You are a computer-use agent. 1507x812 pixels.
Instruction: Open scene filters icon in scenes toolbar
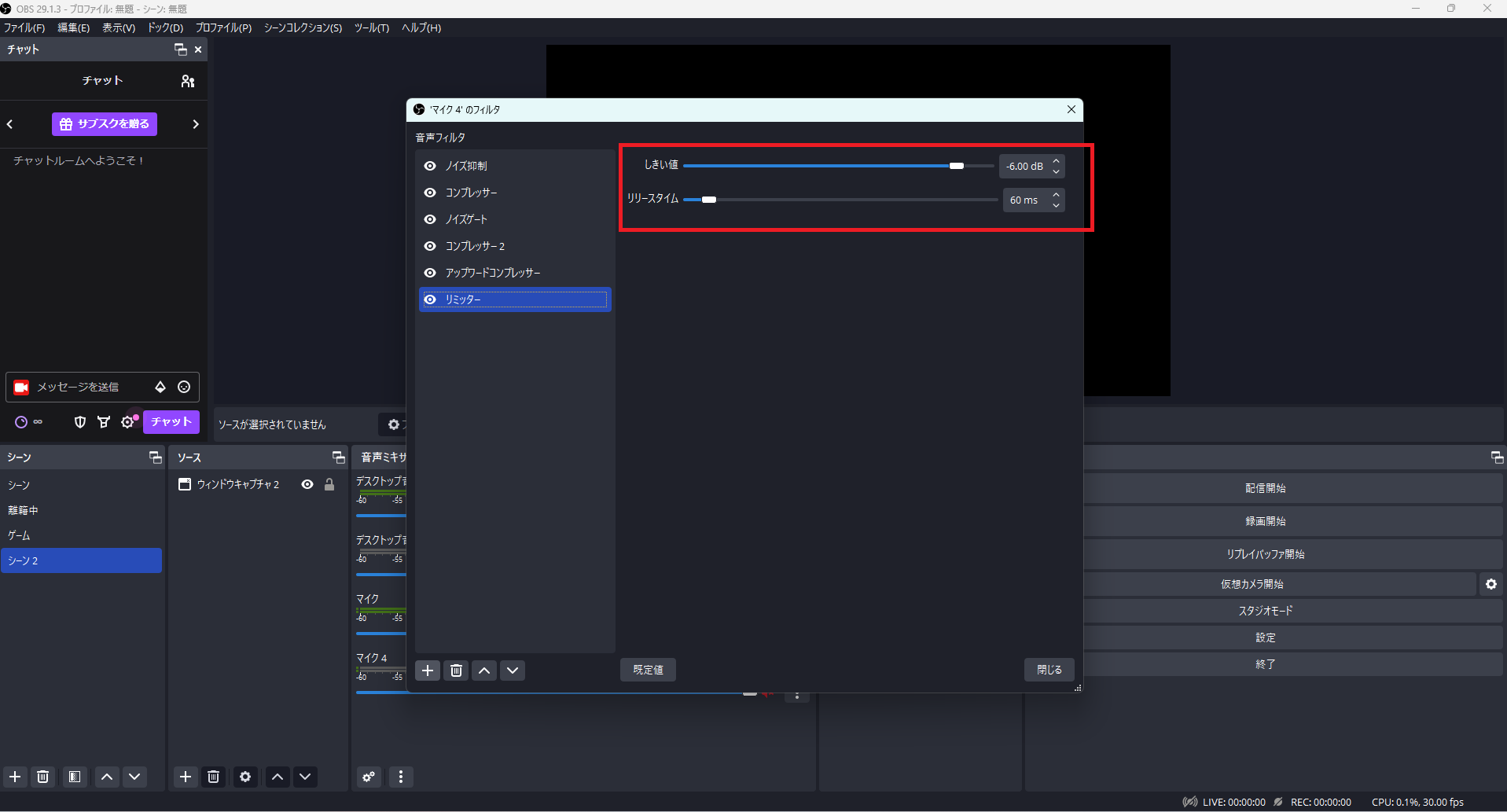tap(75, 777)
